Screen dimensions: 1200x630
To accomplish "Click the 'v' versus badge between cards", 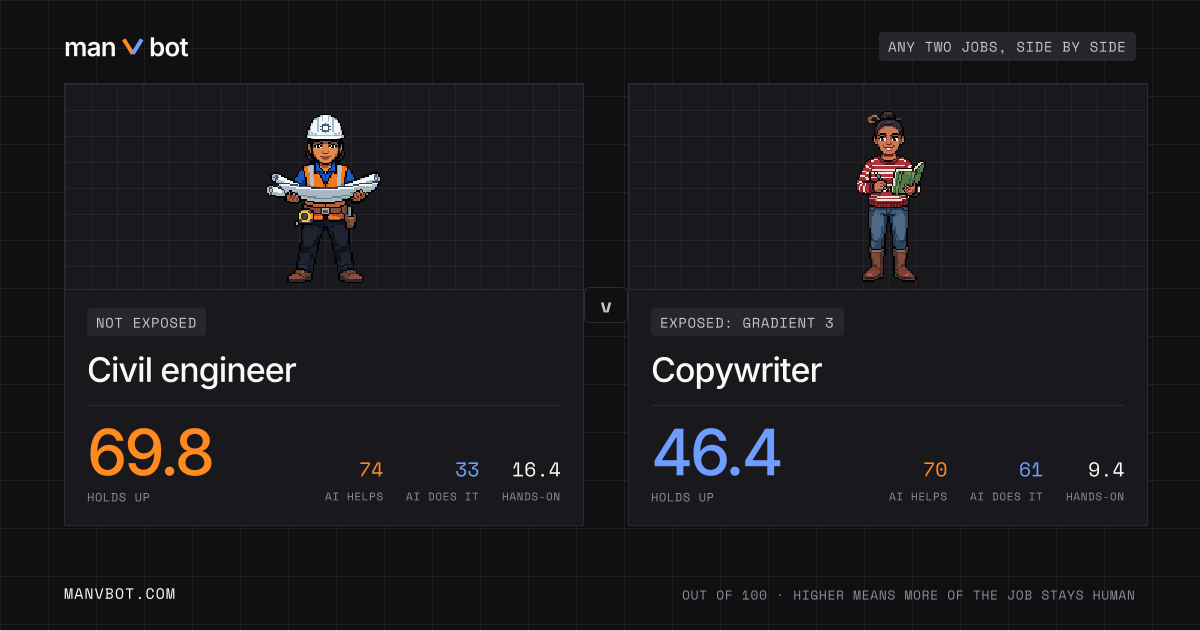I will point(606,305).
